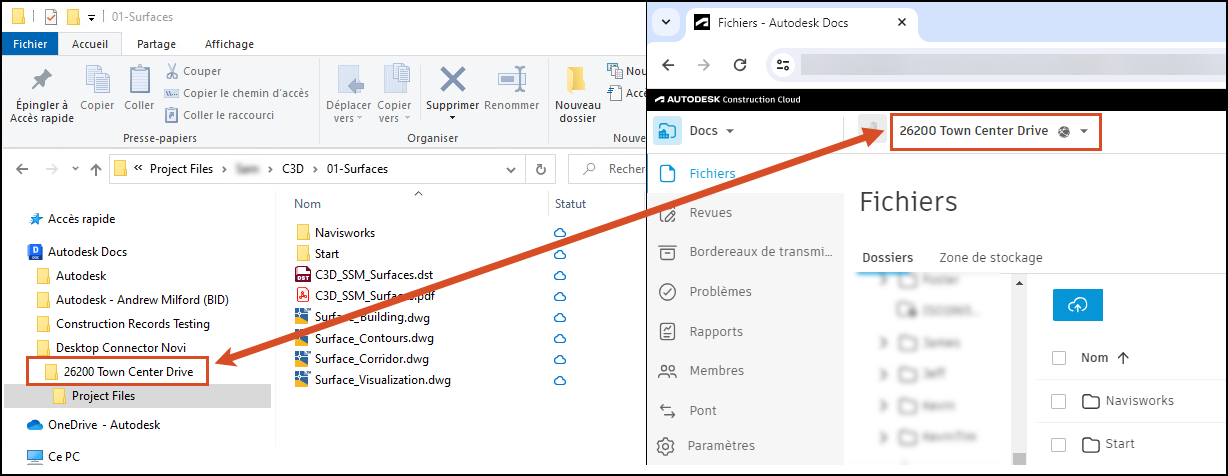The image size is (1228, 476).
Task: Switch to the Accueil ribbon tab
Action: [x=91, y=44]
